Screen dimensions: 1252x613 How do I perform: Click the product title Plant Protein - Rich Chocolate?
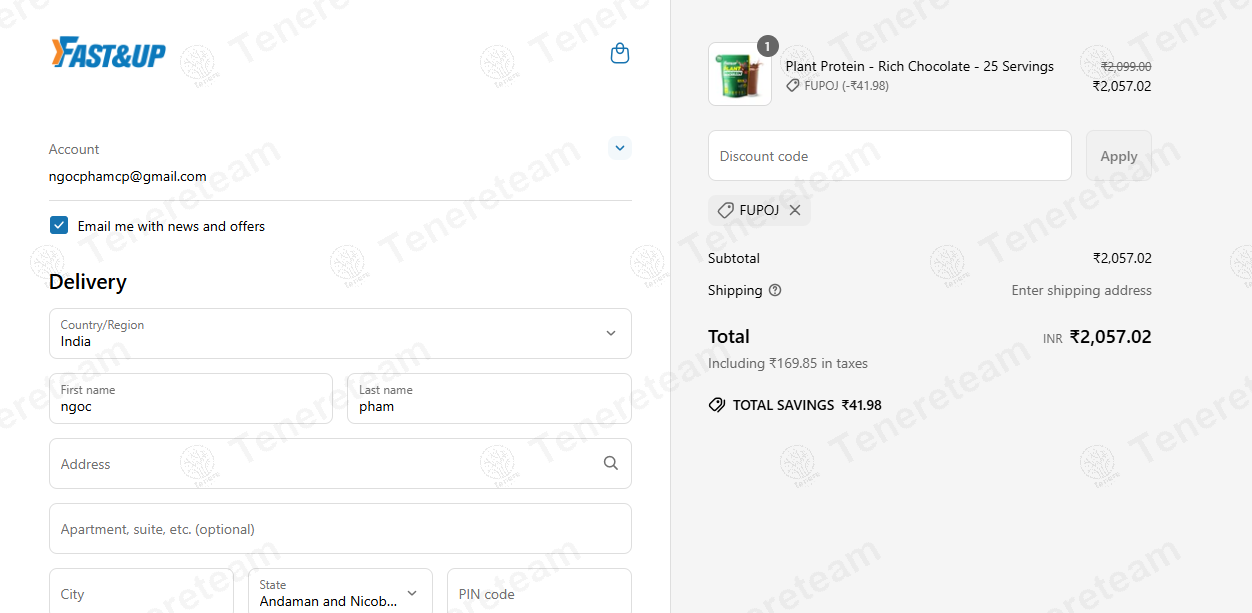(x=920, y=66)
